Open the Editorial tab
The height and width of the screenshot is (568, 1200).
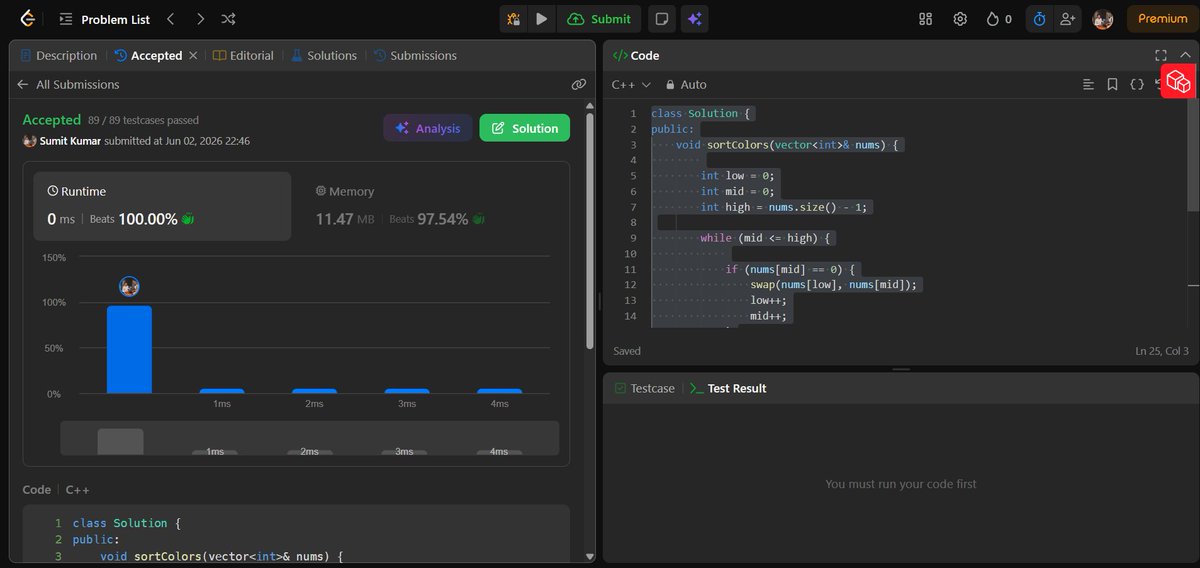click(x=243, y=56)
